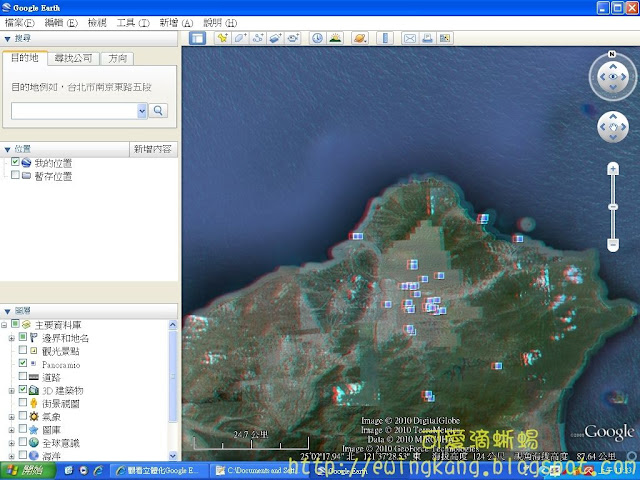640x480 pixels.
Task: Look up with the eye compass arrow
Action: click(613, 66)
